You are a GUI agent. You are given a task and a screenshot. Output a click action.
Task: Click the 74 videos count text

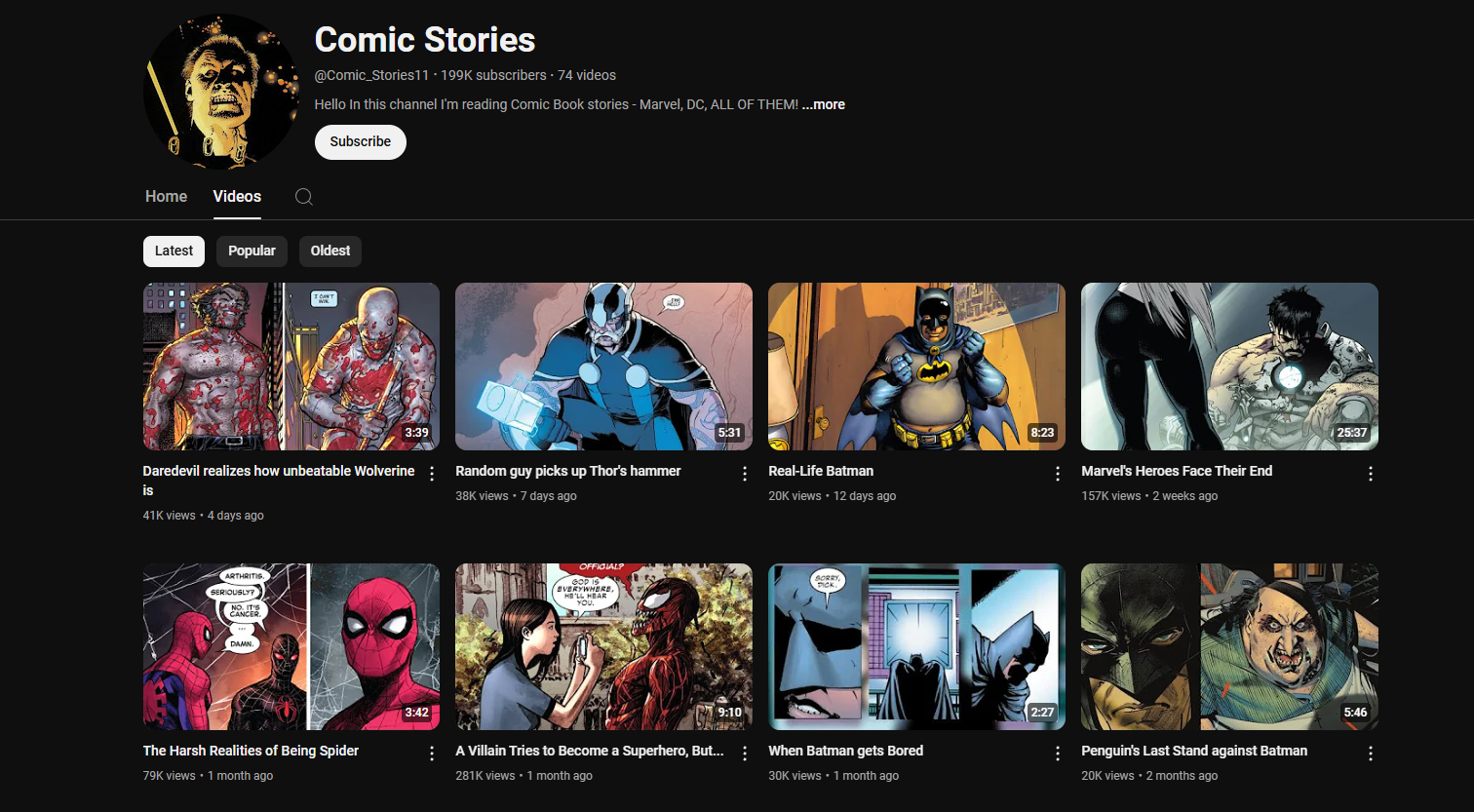pyautogui.click(x=587, y=75)
